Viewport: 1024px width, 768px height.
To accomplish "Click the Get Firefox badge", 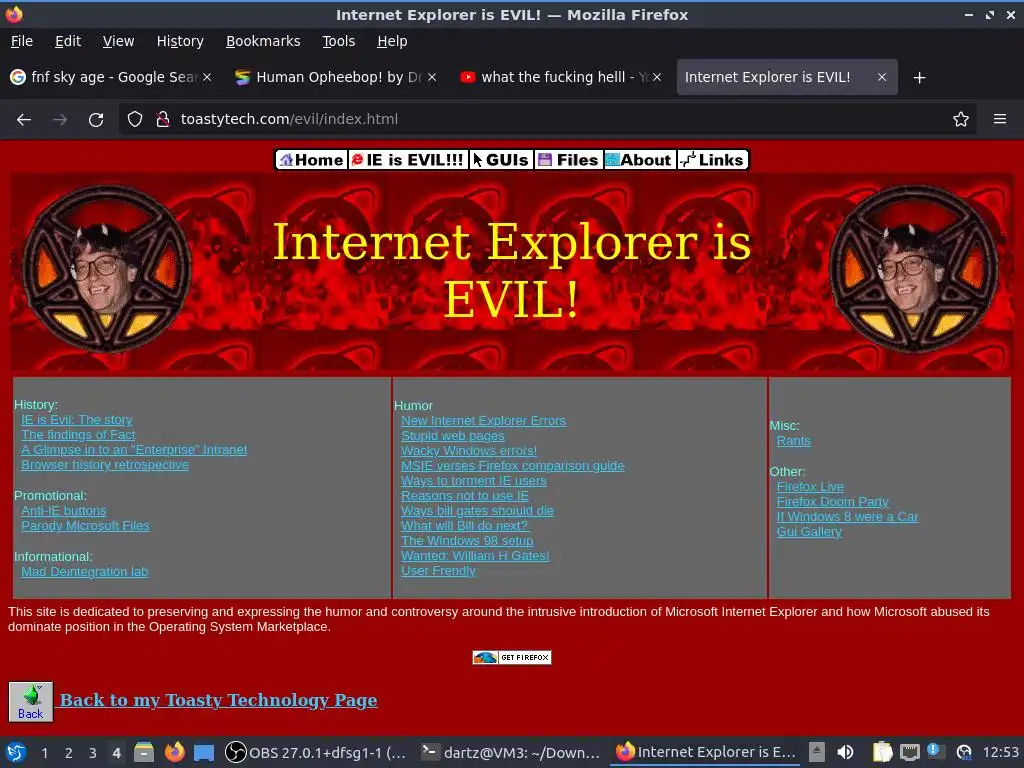I will pyautogui.click(x=512, y=658).
